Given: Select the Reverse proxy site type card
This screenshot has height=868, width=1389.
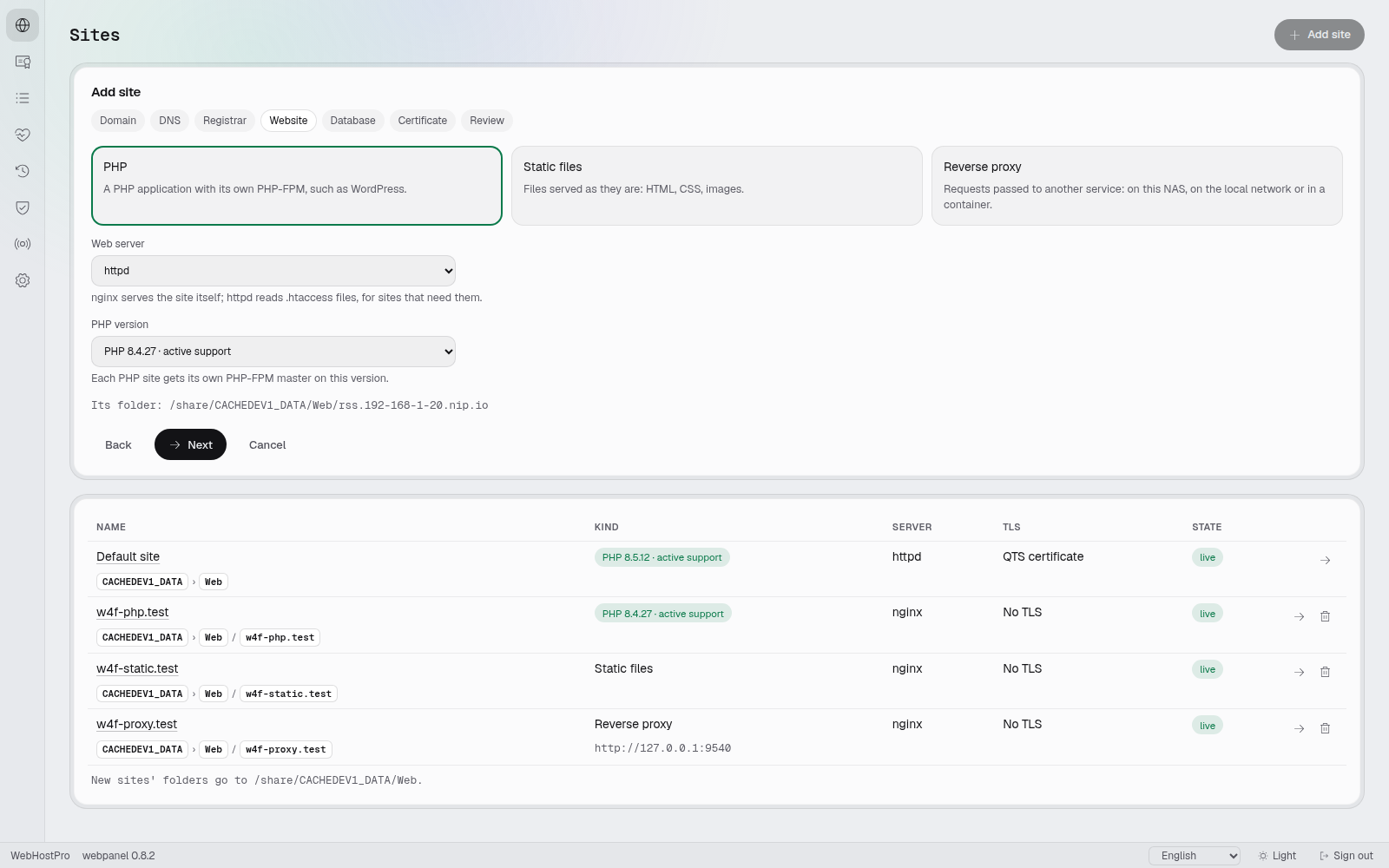Looking at the screenshot, I should click(1137, 186).
